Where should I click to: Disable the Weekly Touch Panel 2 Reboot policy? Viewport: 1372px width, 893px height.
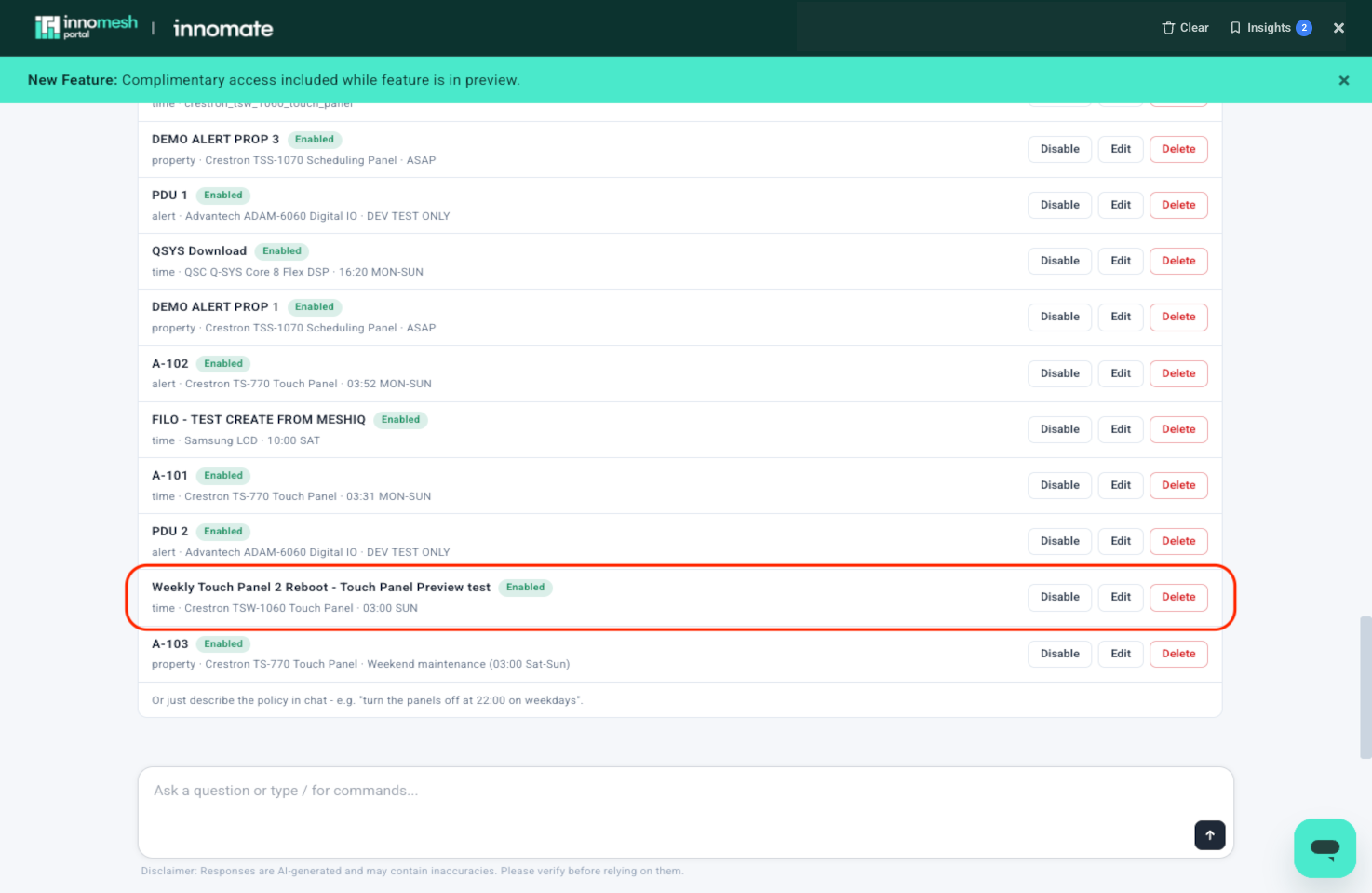[1059, 597]
